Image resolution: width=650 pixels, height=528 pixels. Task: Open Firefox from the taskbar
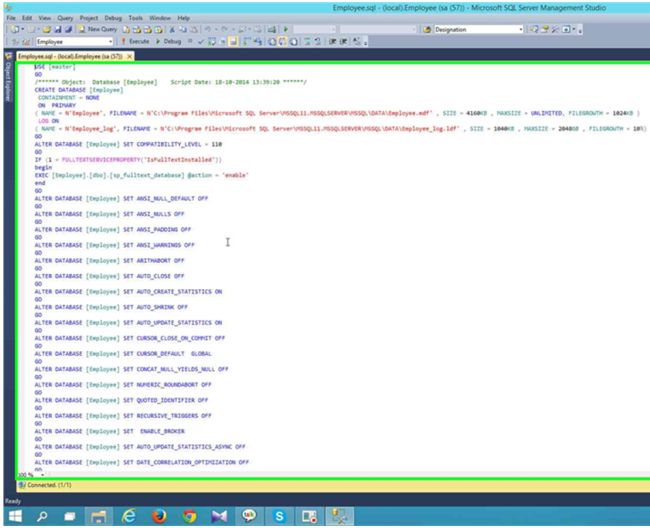pos(159,516)
